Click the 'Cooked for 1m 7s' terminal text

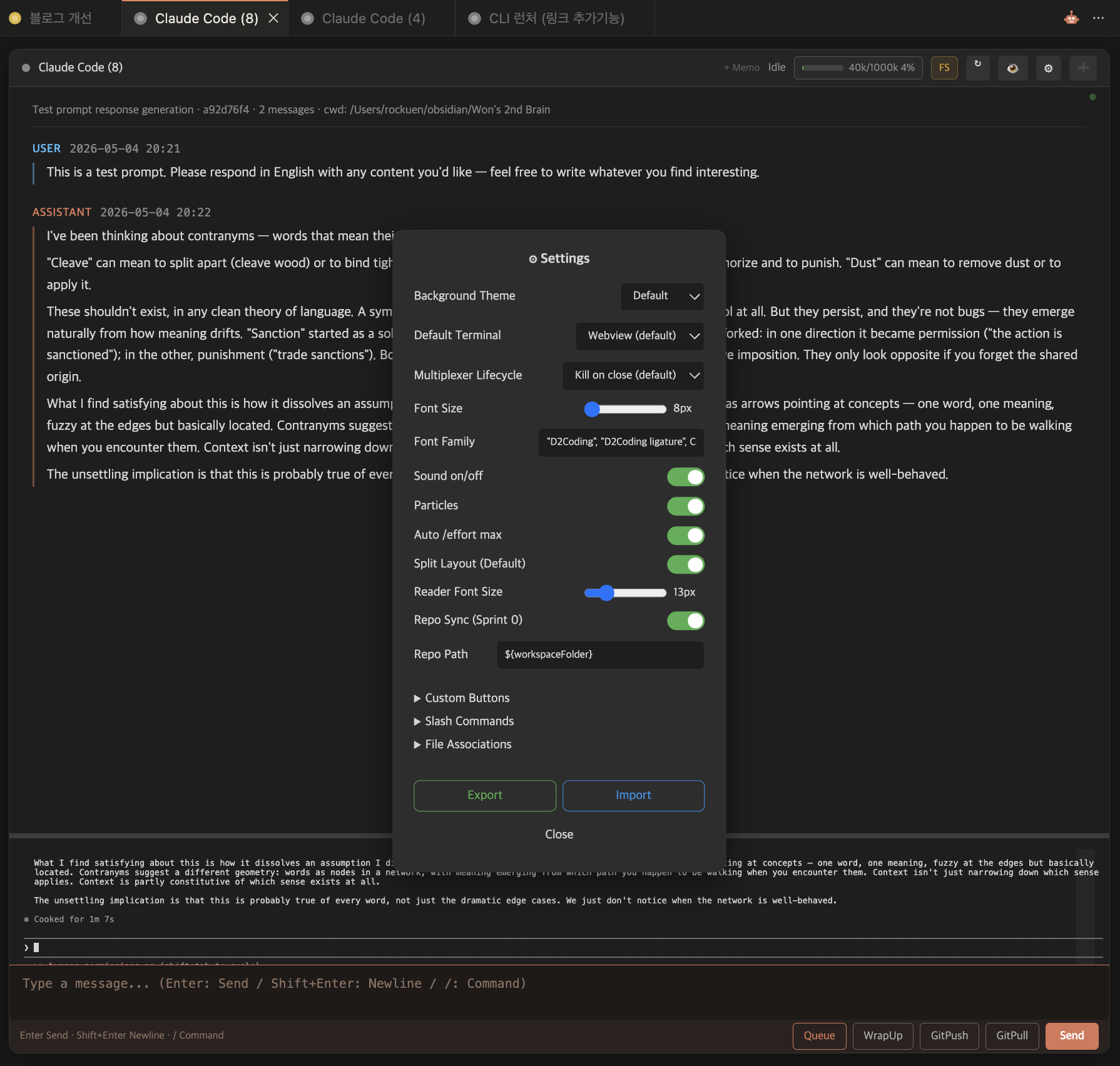coord(74,920)
